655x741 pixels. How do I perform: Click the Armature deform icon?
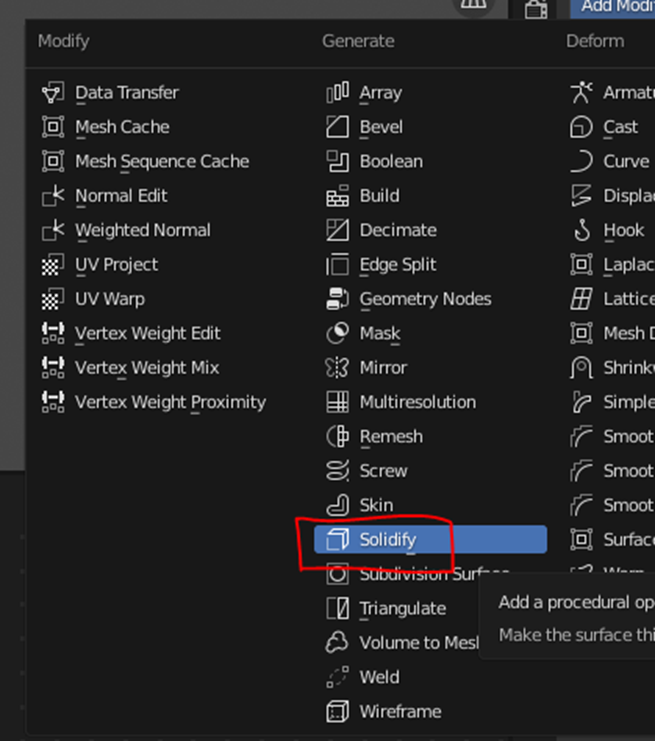pyautogui.click(x=581, y=93)
